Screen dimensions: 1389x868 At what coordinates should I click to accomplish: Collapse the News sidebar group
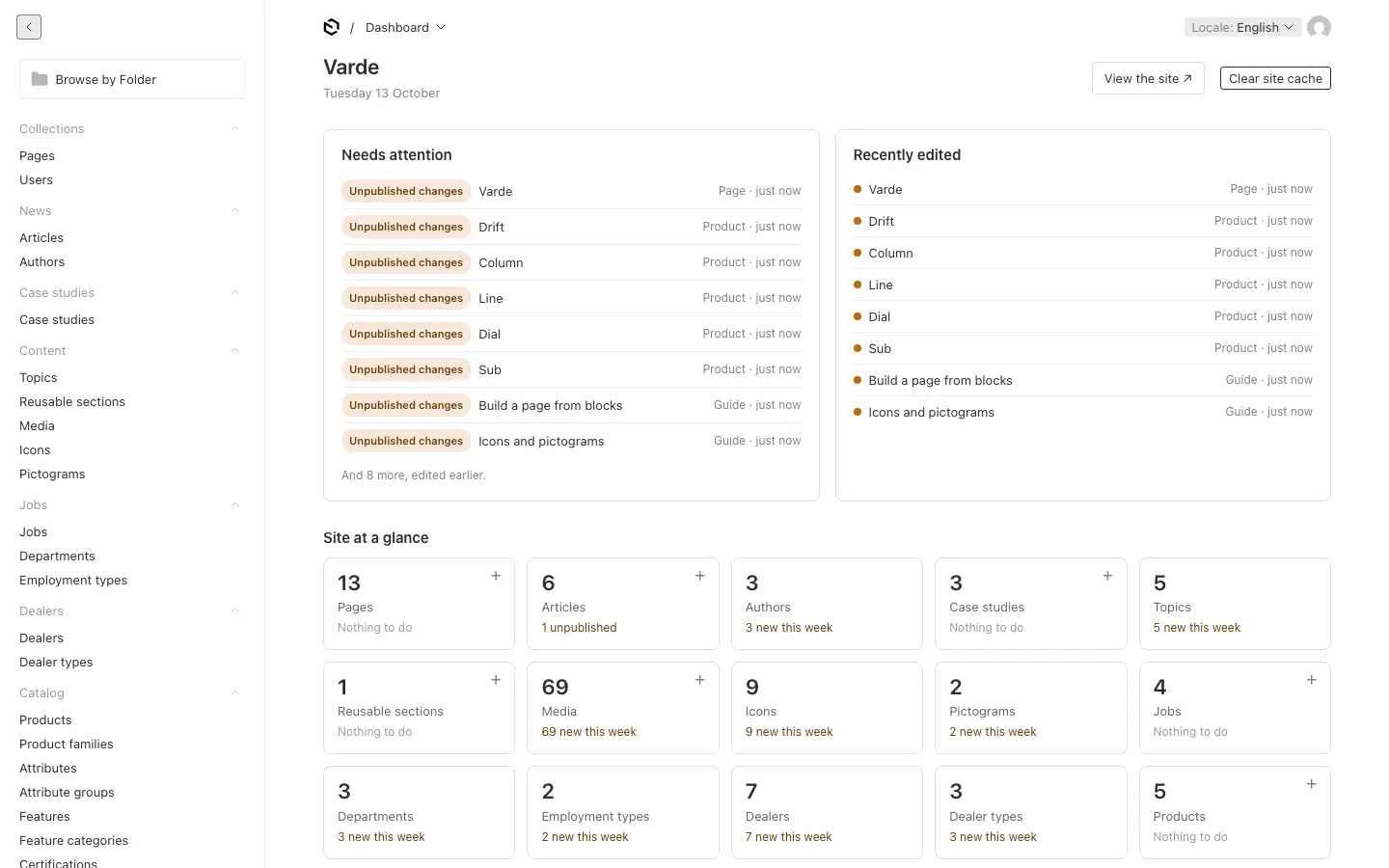(235, 210)
